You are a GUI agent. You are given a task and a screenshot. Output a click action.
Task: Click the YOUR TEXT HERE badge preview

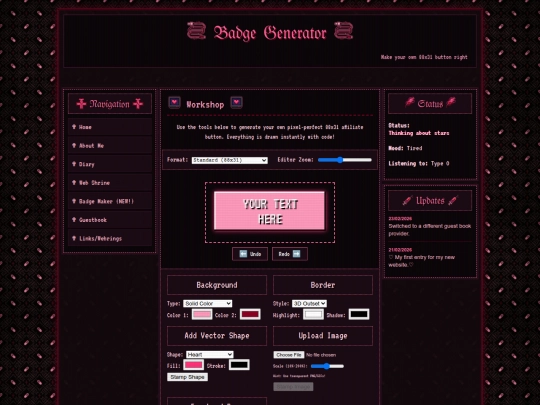[269, 211]
